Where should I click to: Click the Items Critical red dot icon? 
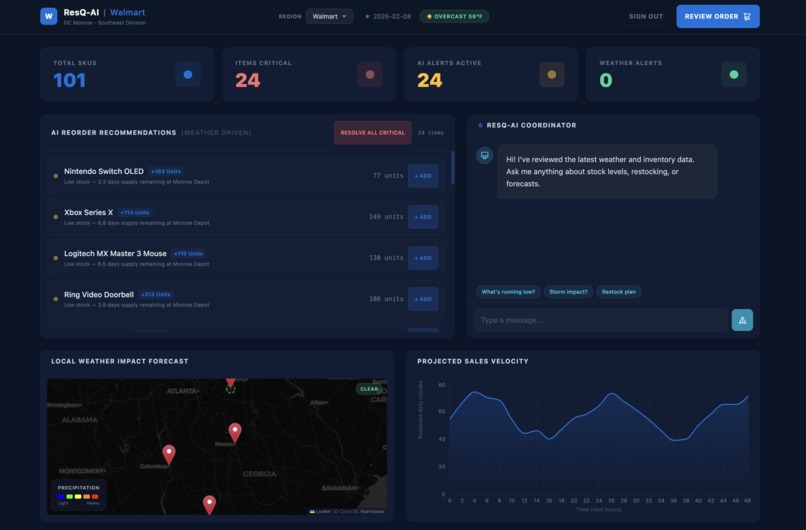[x=370, y=75]
